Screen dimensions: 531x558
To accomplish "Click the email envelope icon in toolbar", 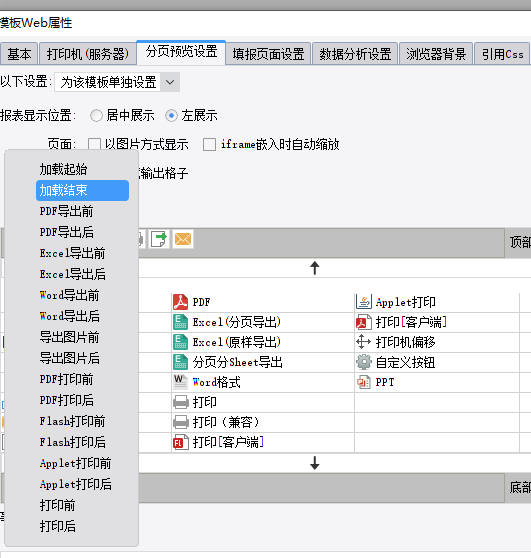I will pyautogui.click(x=183, y=239).
